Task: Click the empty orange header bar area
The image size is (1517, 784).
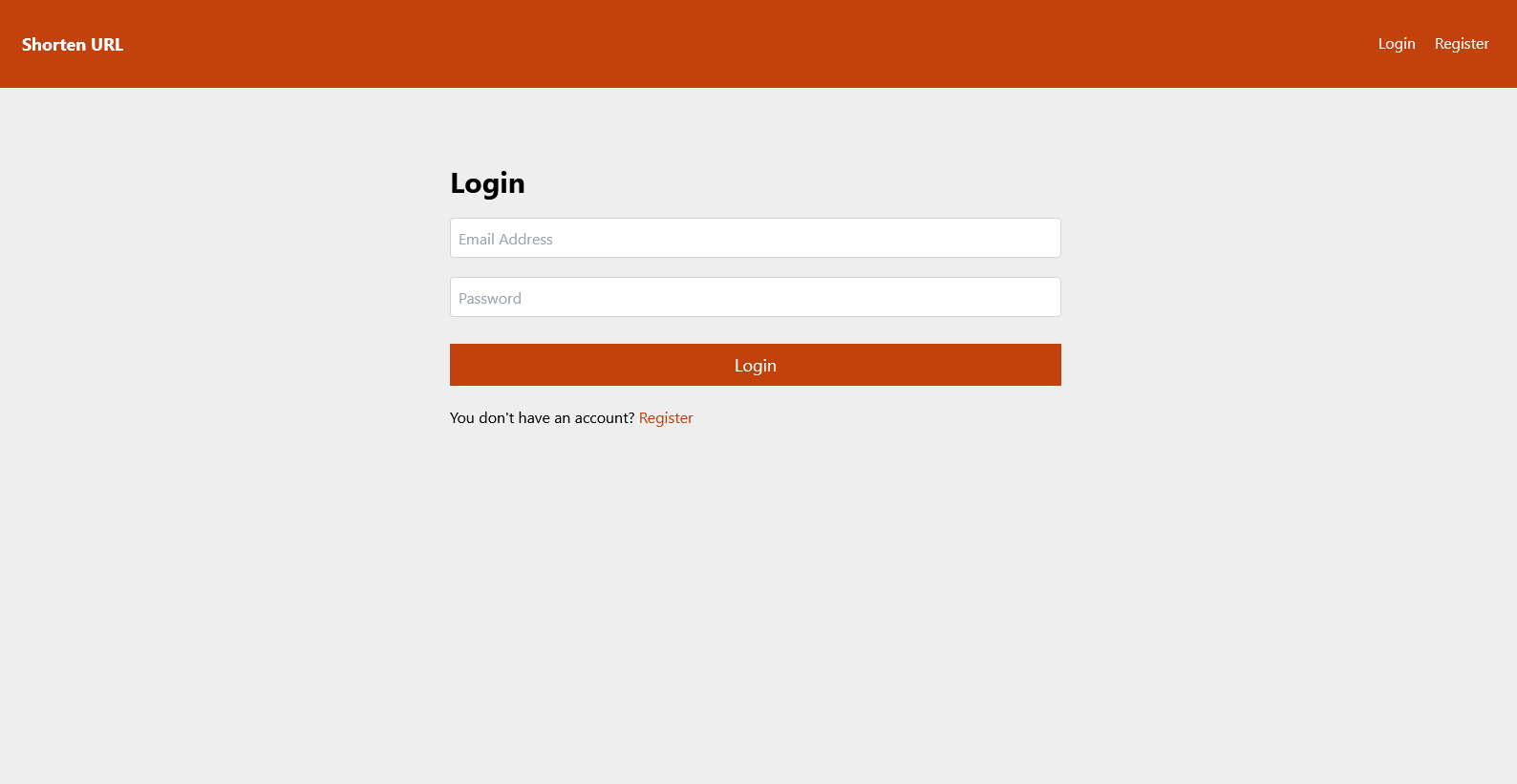Action: (745, 44)
